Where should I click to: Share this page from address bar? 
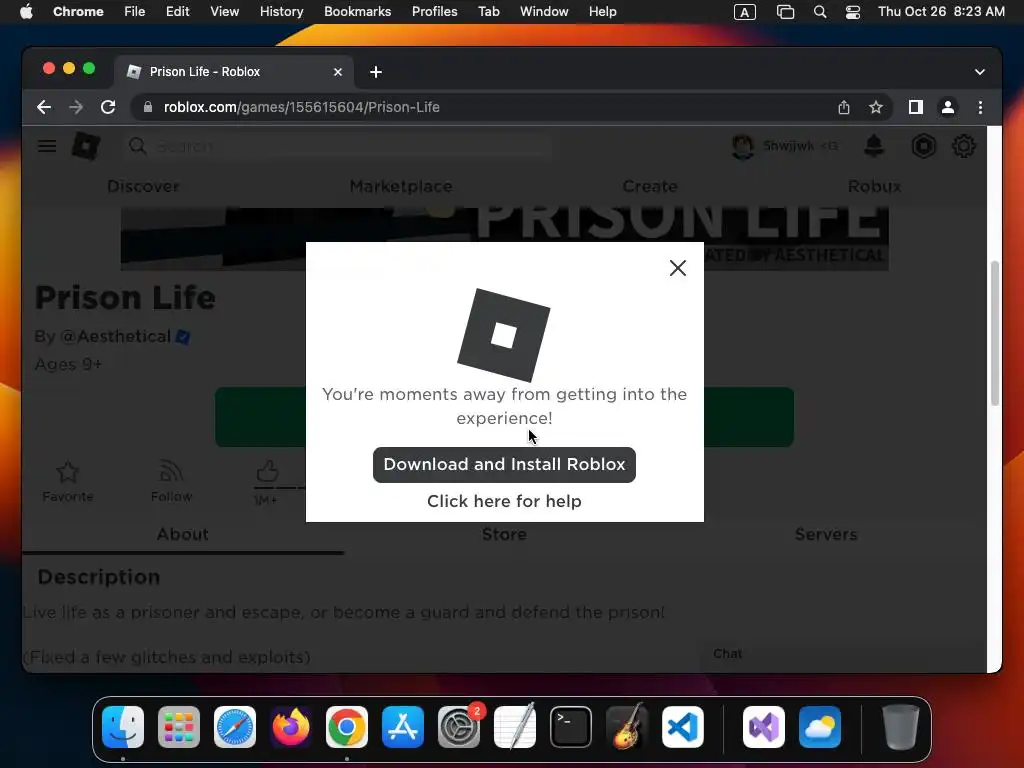tap(844, 107)
